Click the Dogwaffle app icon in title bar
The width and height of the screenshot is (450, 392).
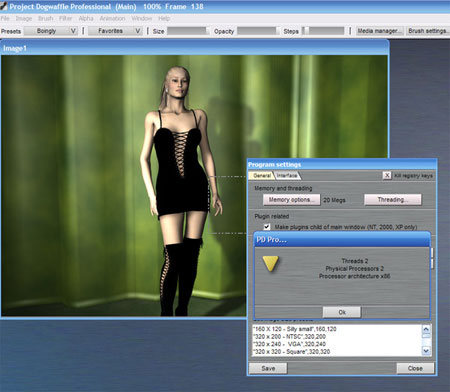click(x=4, y=6)
